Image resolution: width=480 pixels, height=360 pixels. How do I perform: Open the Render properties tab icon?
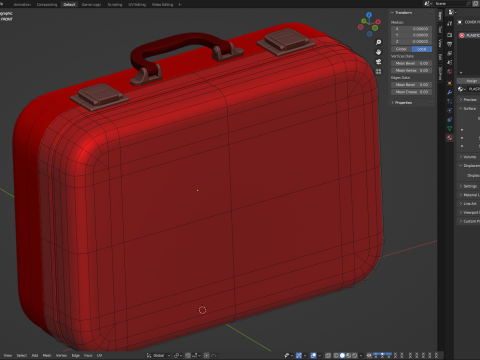click(x=449, y=35)
